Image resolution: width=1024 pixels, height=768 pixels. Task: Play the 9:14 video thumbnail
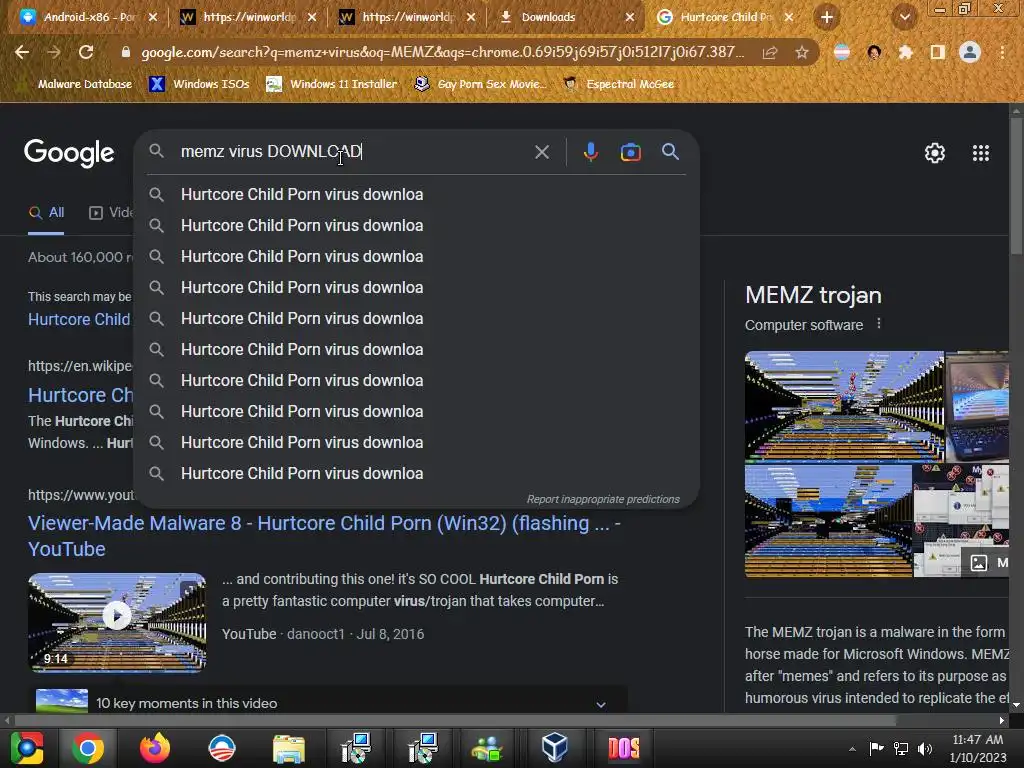pos(117,622)
